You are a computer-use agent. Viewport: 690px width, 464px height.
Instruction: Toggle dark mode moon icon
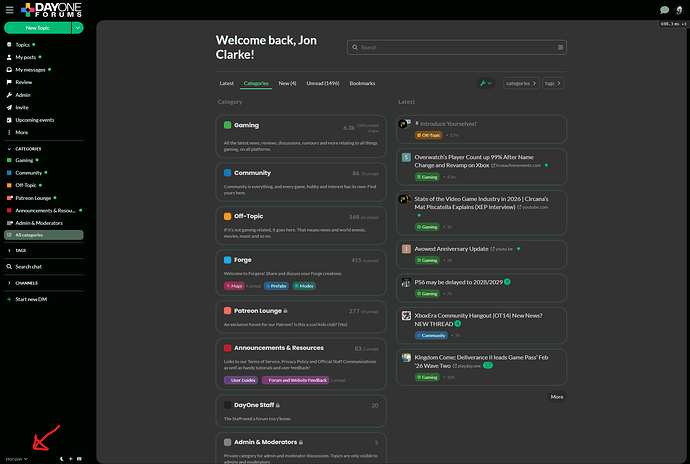(x=62, y=459)
